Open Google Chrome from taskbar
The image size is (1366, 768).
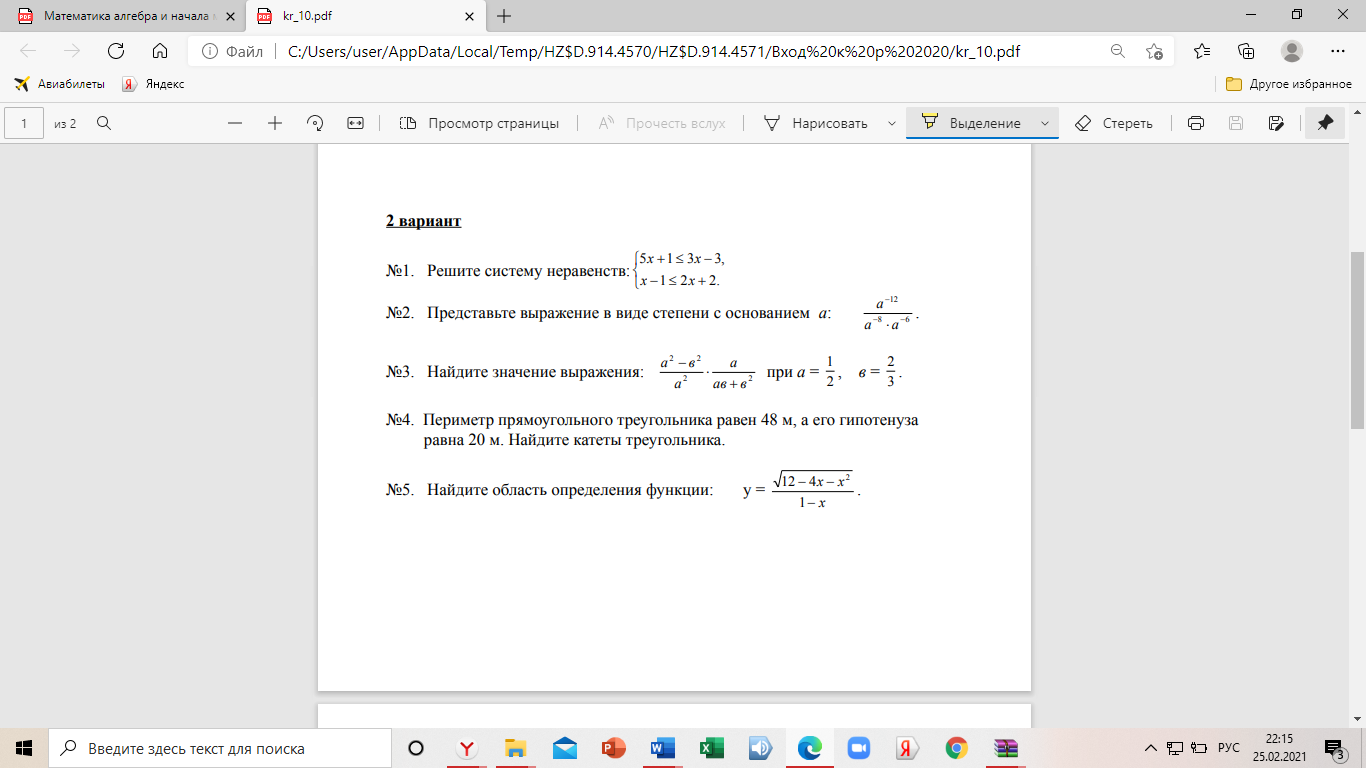click(956, 748)
